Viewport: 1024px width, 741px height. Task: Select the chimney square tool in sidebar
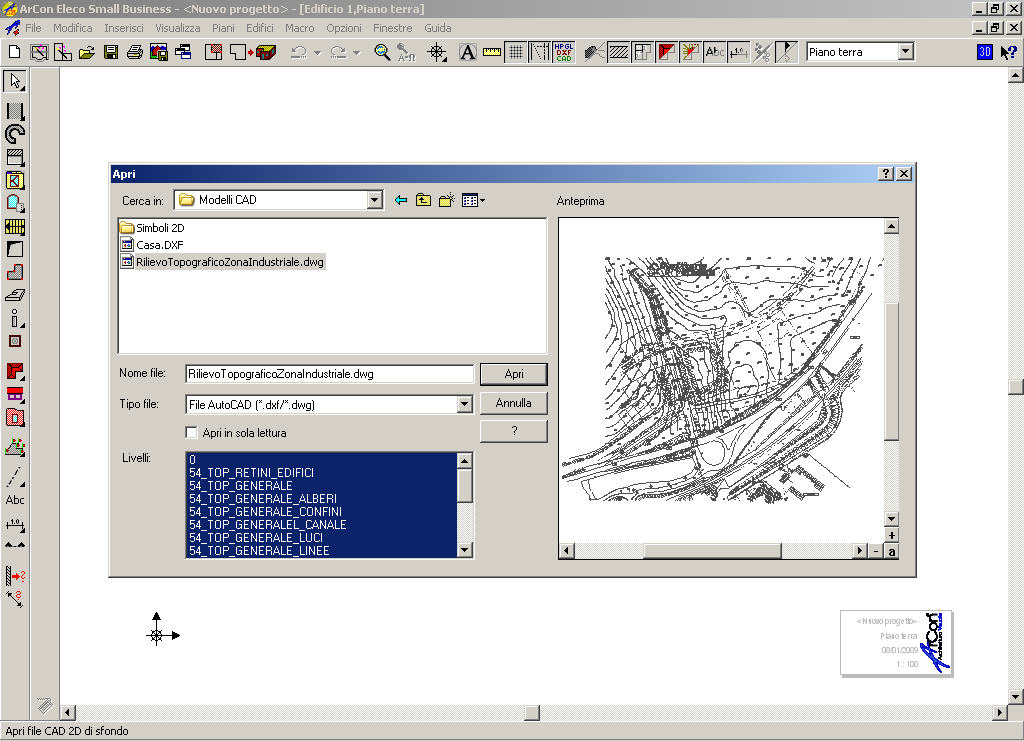click(15, 341)
